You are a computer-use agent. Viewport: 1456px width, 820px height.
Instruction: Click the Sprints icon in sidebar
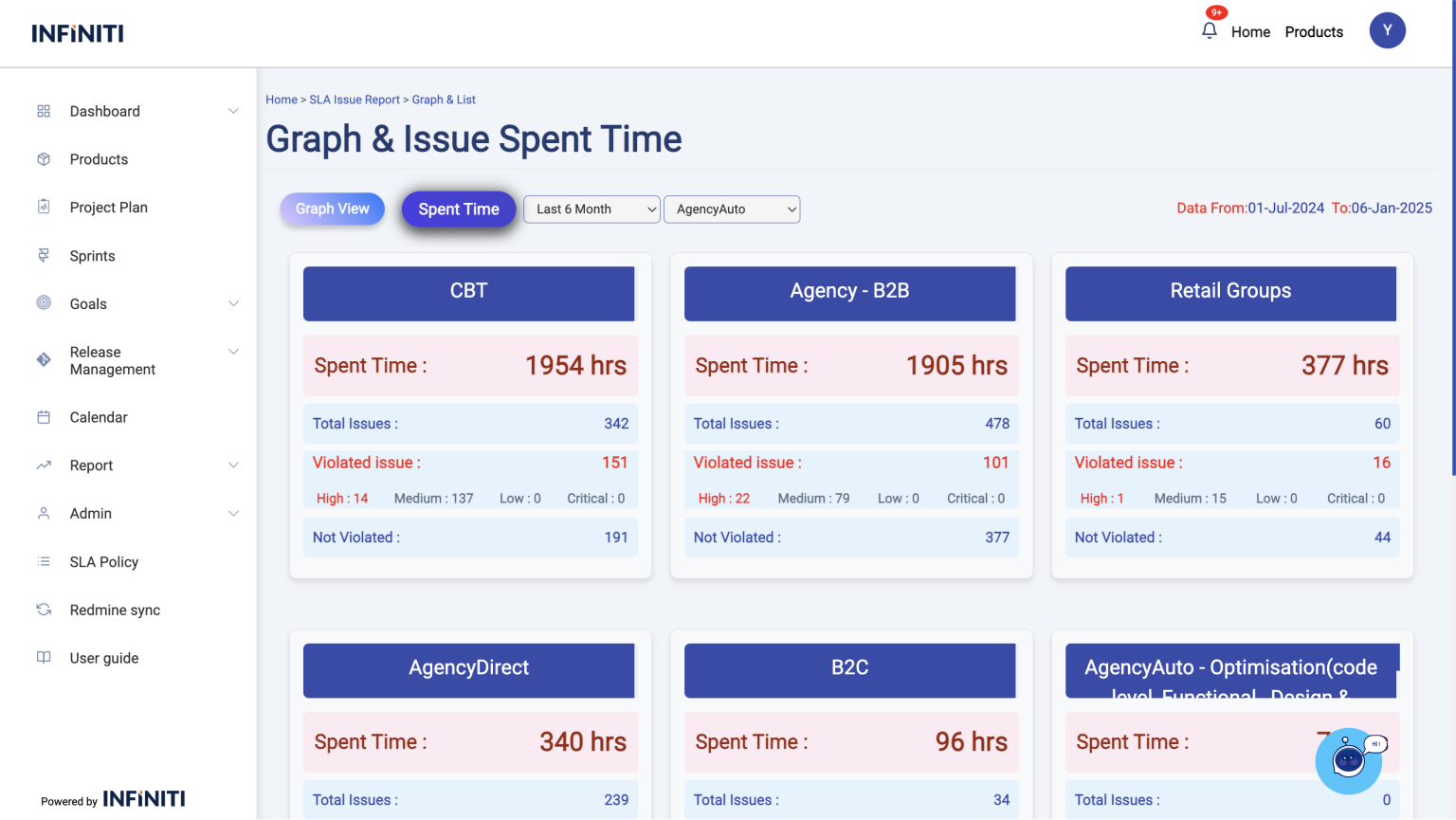point(44,255)
